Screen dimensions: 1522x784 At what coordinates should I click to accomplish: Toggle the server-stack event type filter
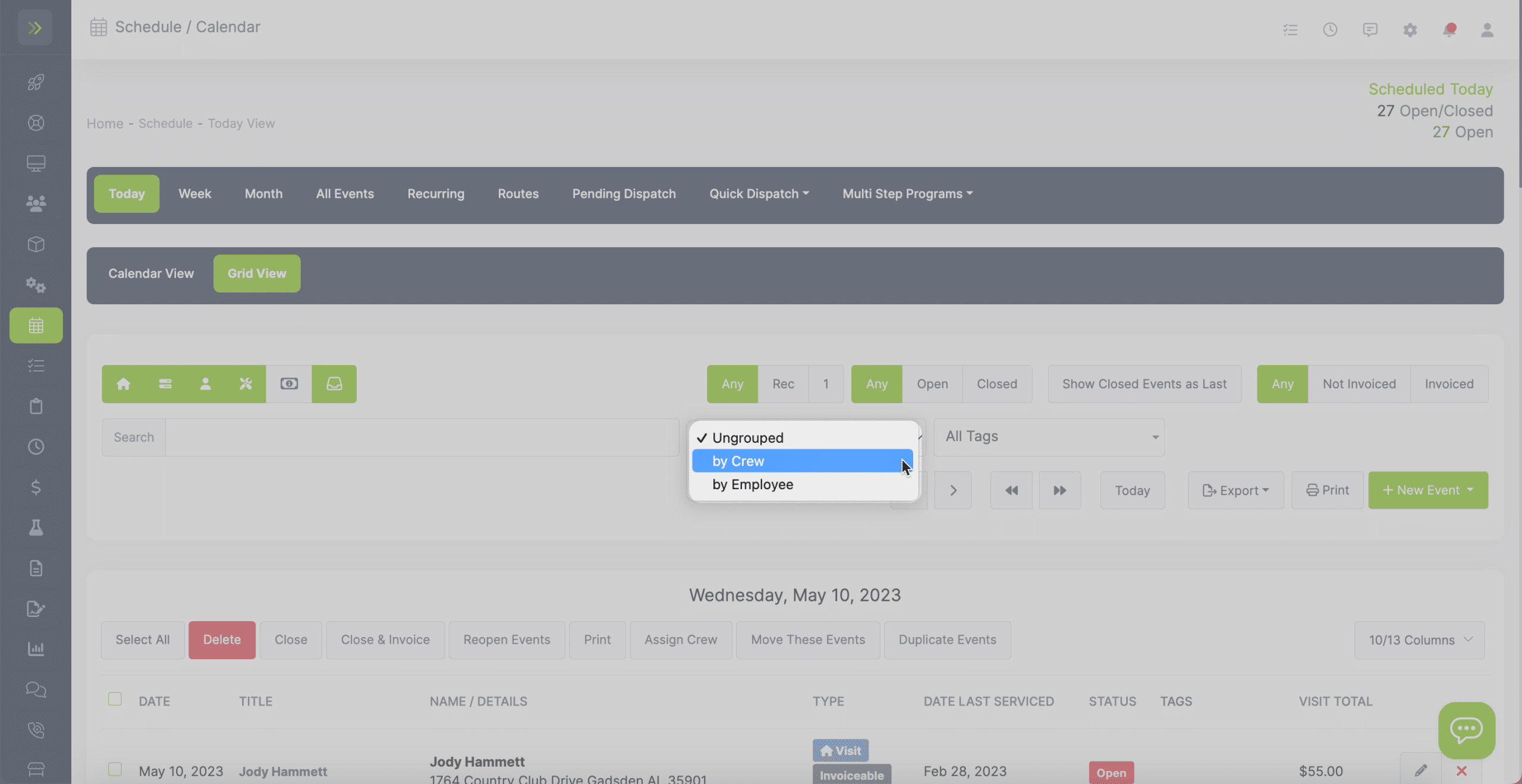[165, 384]
